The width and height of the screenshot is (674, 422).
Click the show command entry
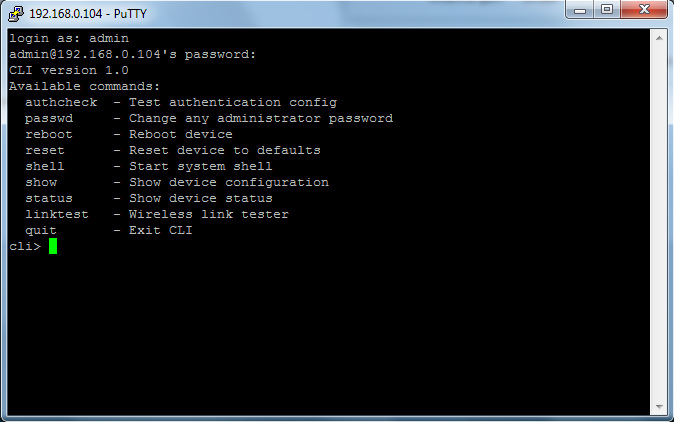coord(177,183)
